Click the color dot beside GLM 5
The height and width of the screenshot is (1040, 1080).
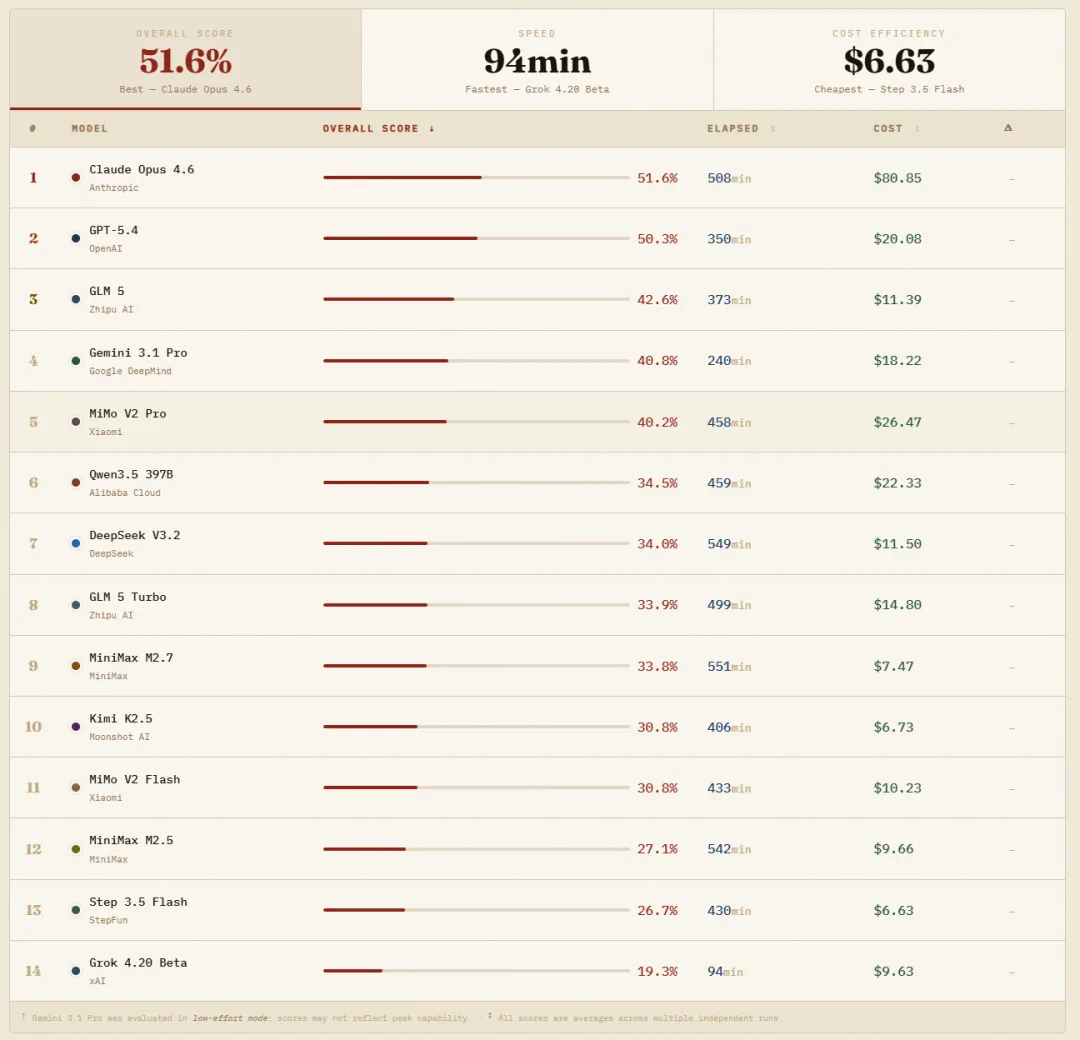76,299
